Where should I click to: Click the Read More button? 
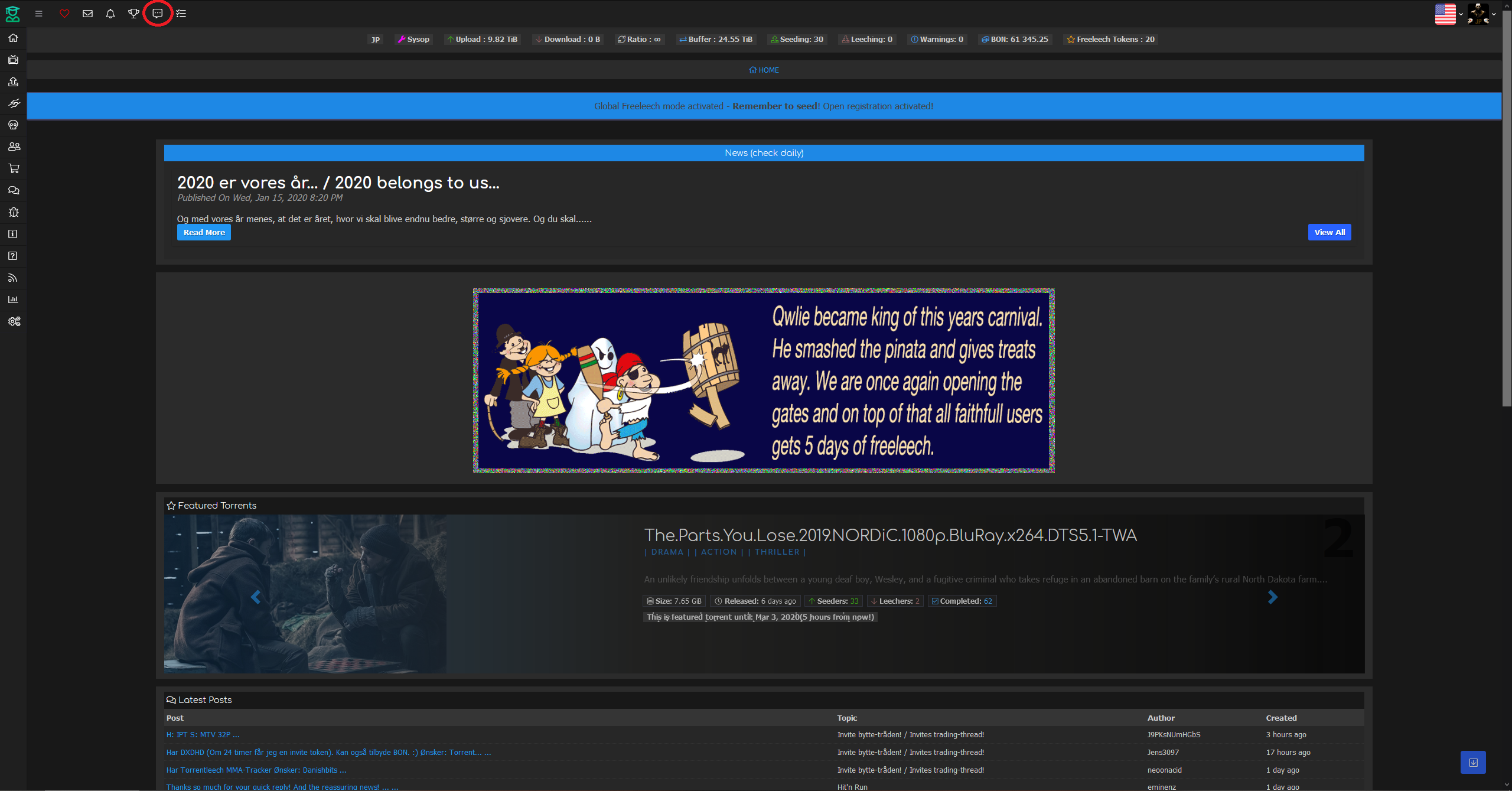pyautogui.click(x=204, y=232)
